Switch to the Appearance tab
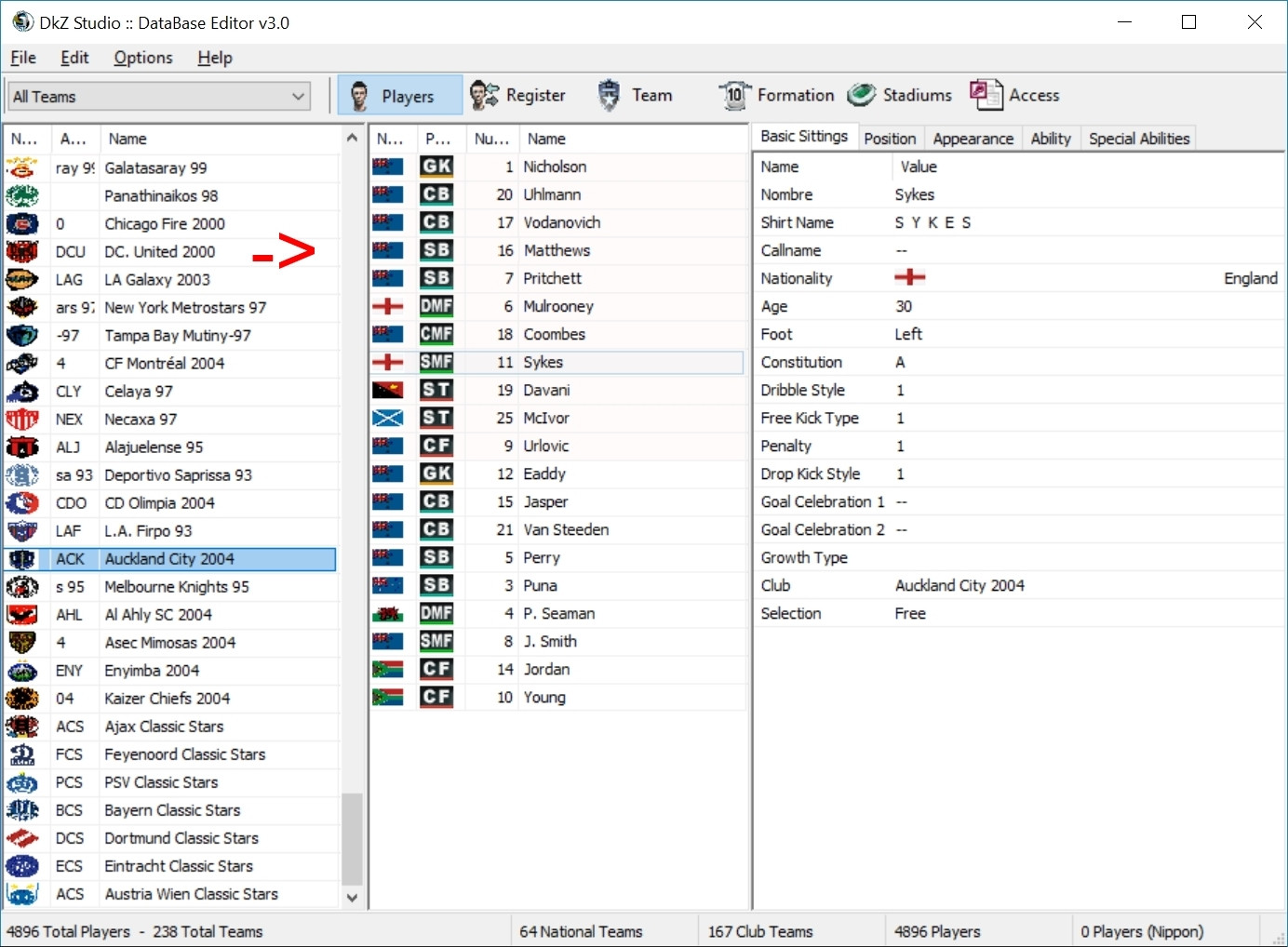1288x947 pixels. click(973, 139)
